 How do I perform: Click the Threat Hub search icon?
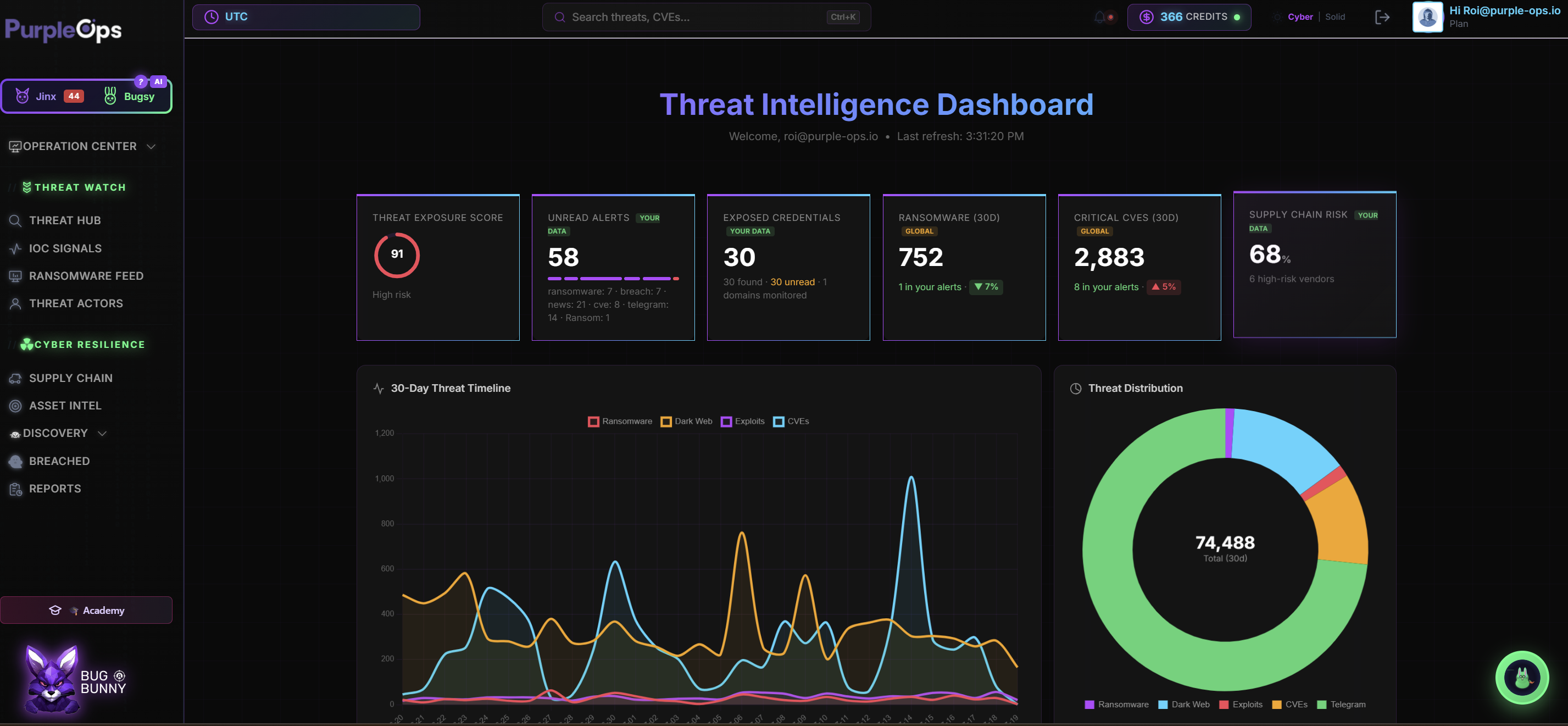(x=15, y=220)
